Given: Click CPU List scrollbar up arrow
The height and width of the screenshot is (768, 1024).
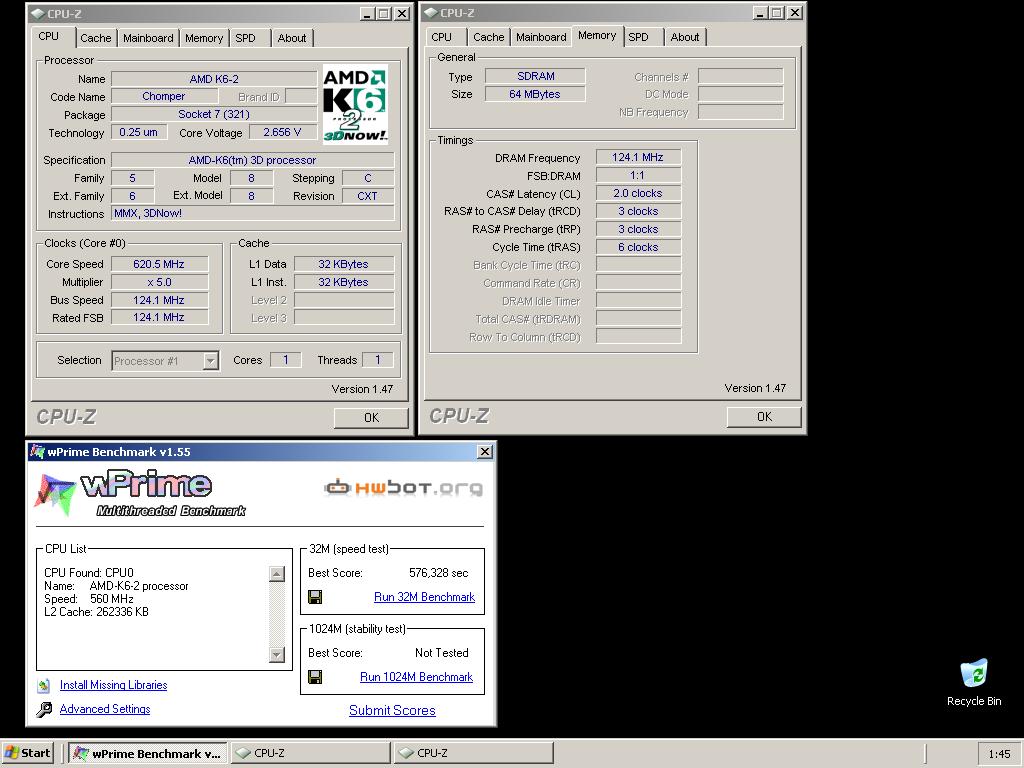Looking at the screenshot, I should pyautogui.click(x=277, y=574).
